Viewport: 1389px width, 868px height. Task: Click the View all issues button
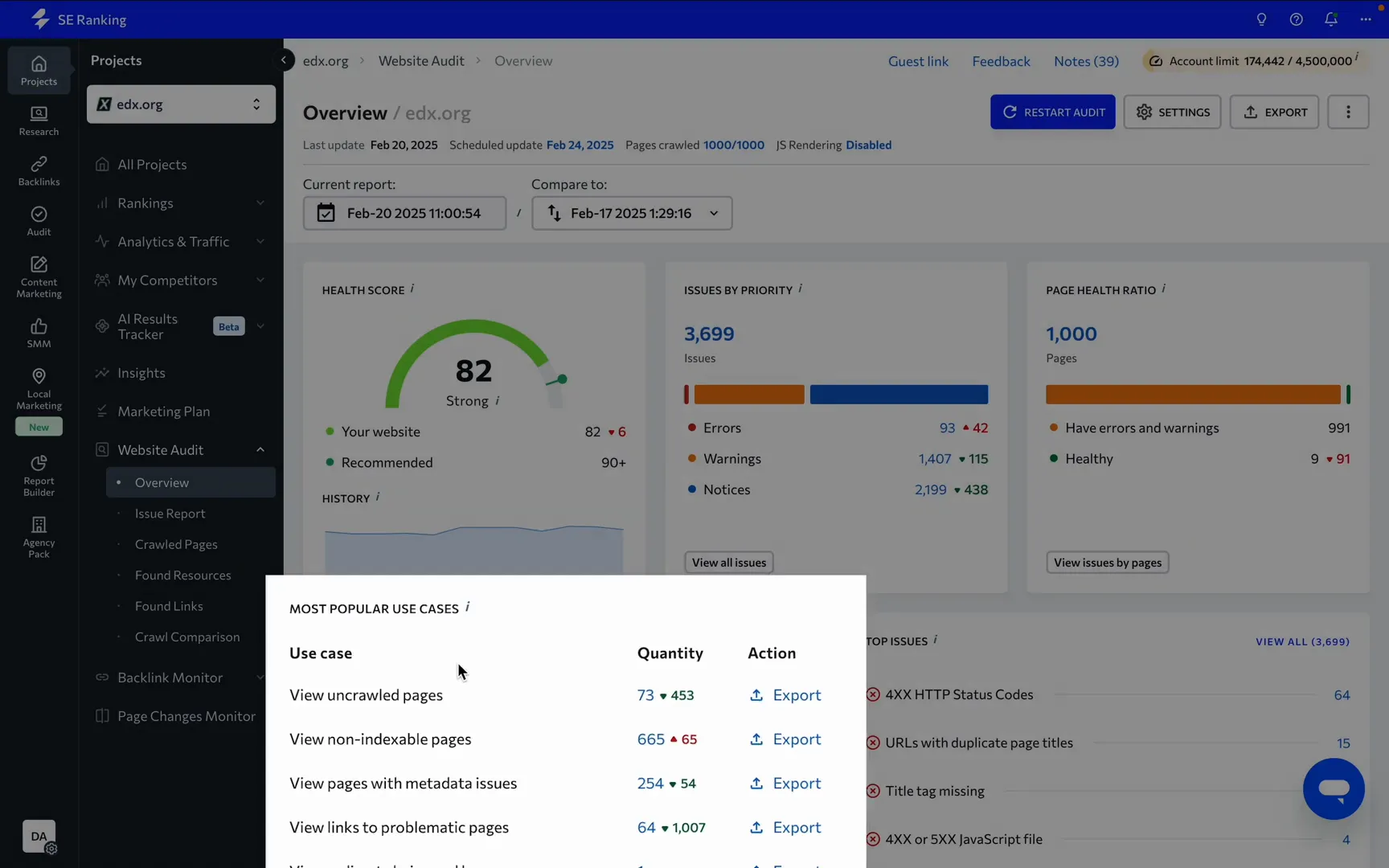pos(728,563)
